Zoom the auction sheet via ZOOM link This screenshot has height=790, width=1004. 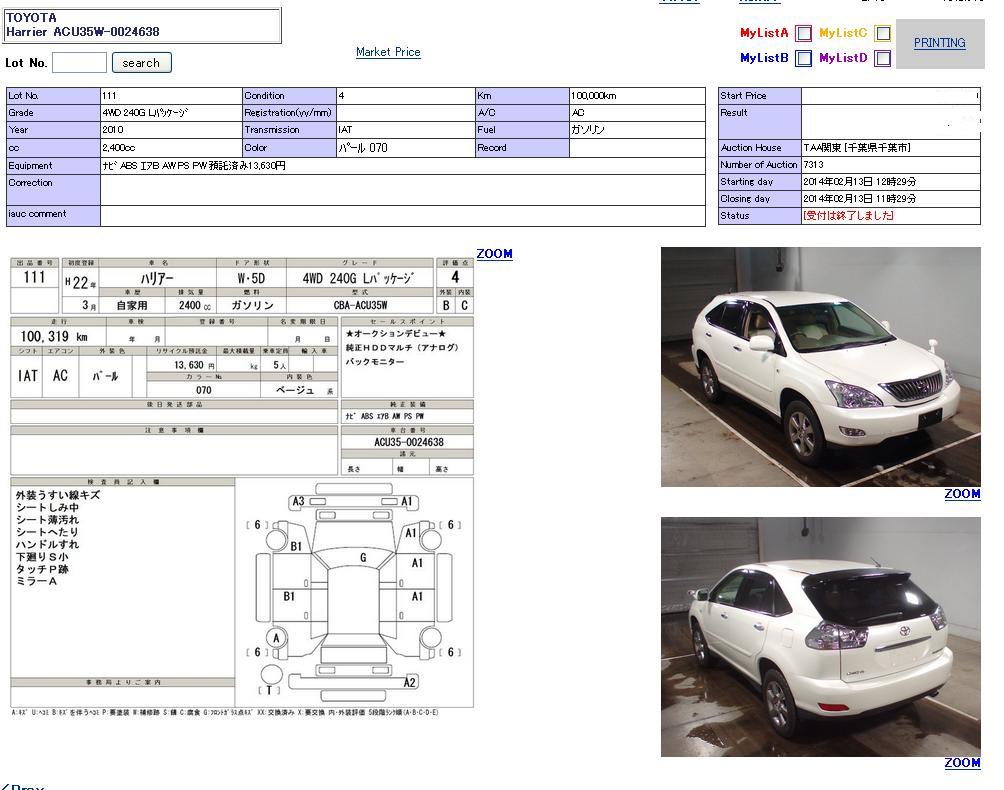click(494, 254)
